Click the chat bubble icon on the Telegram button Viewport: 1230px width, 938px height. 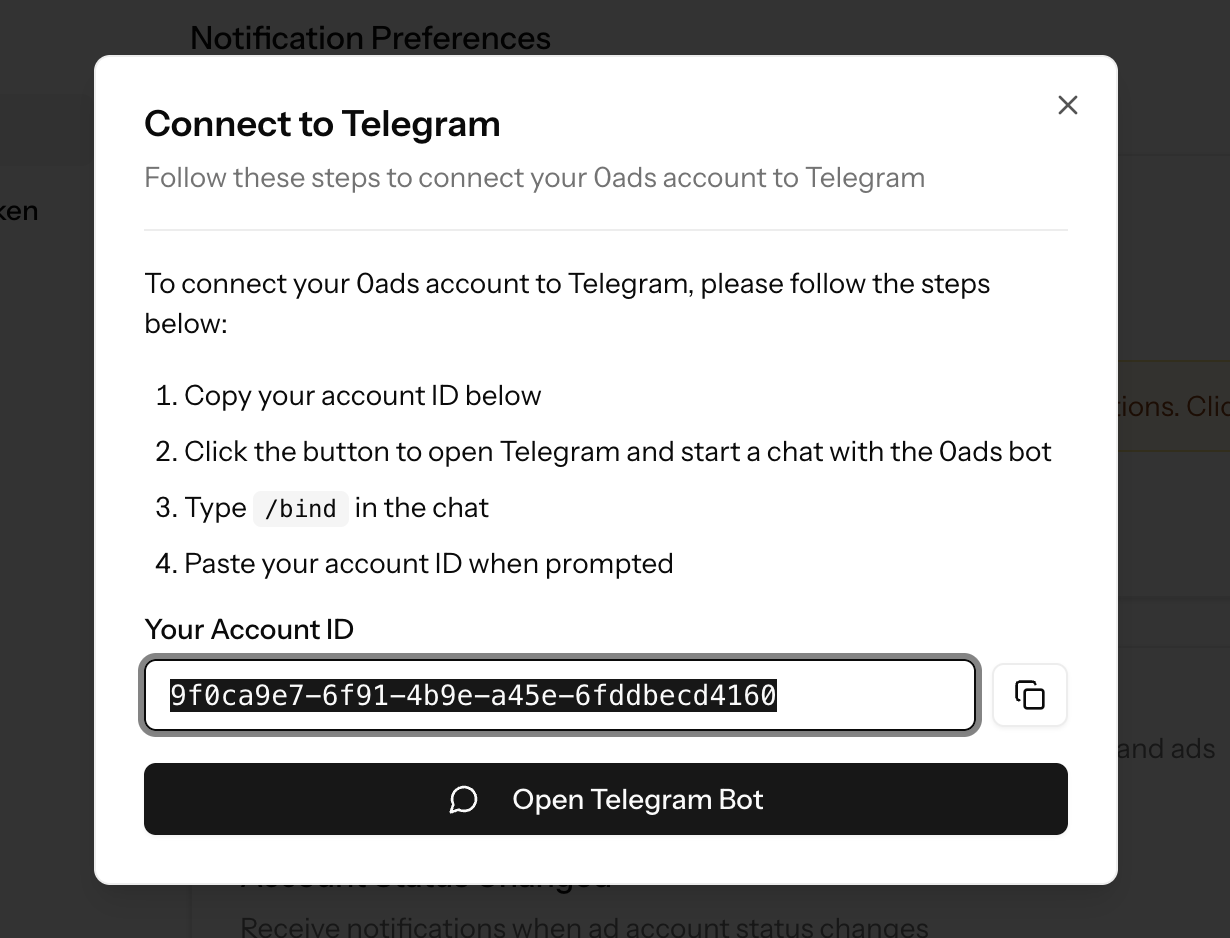463,799
